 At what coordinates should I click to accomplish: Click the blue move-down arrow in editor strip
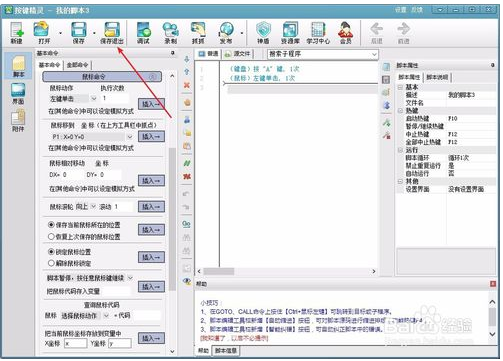pyautogui.click(x=187, y=59)
